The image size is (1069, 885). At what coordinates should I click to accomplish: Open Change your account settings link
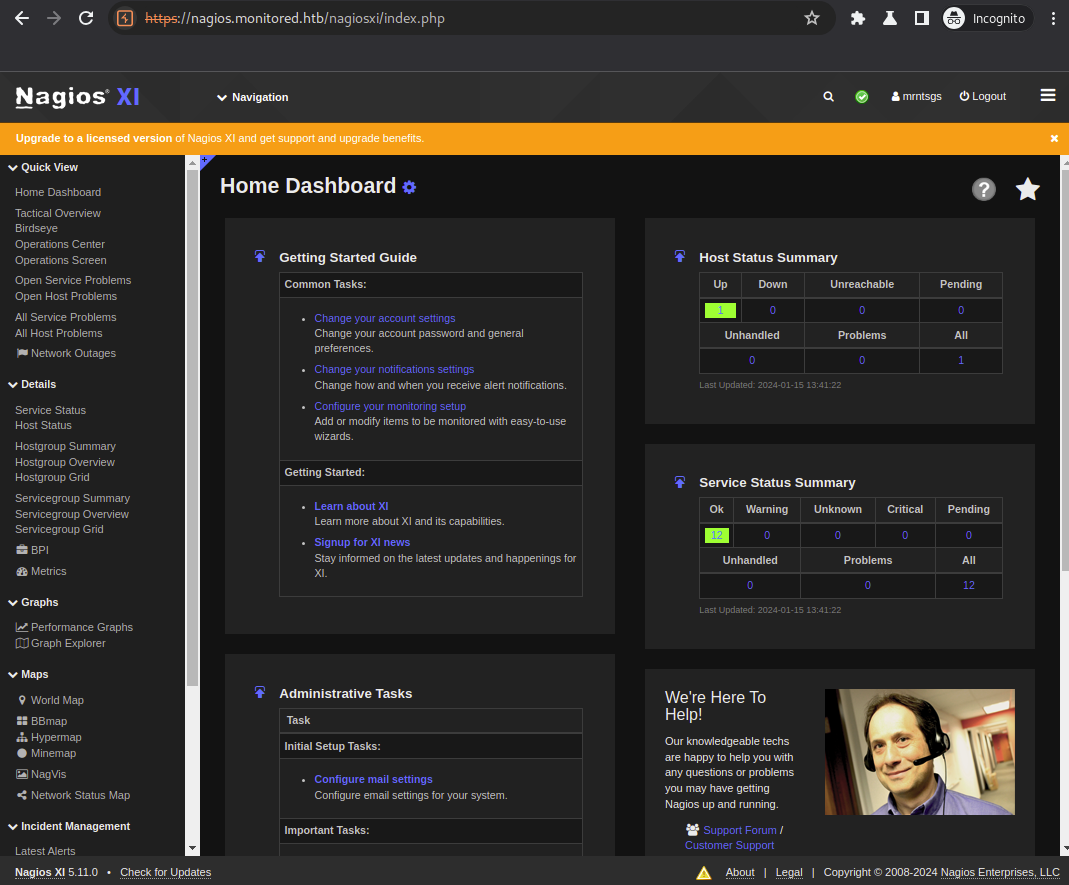pos(384,318)
